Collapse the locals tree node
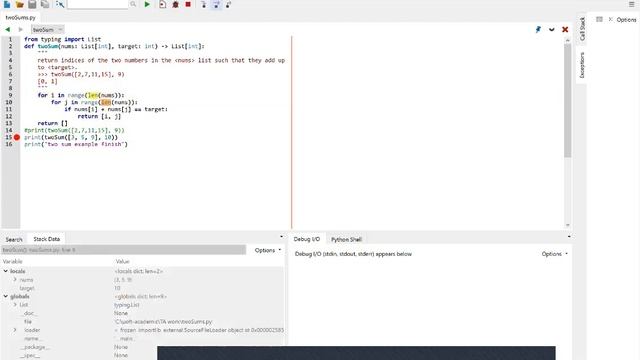640x360 pixels. (x=6, y=271)
